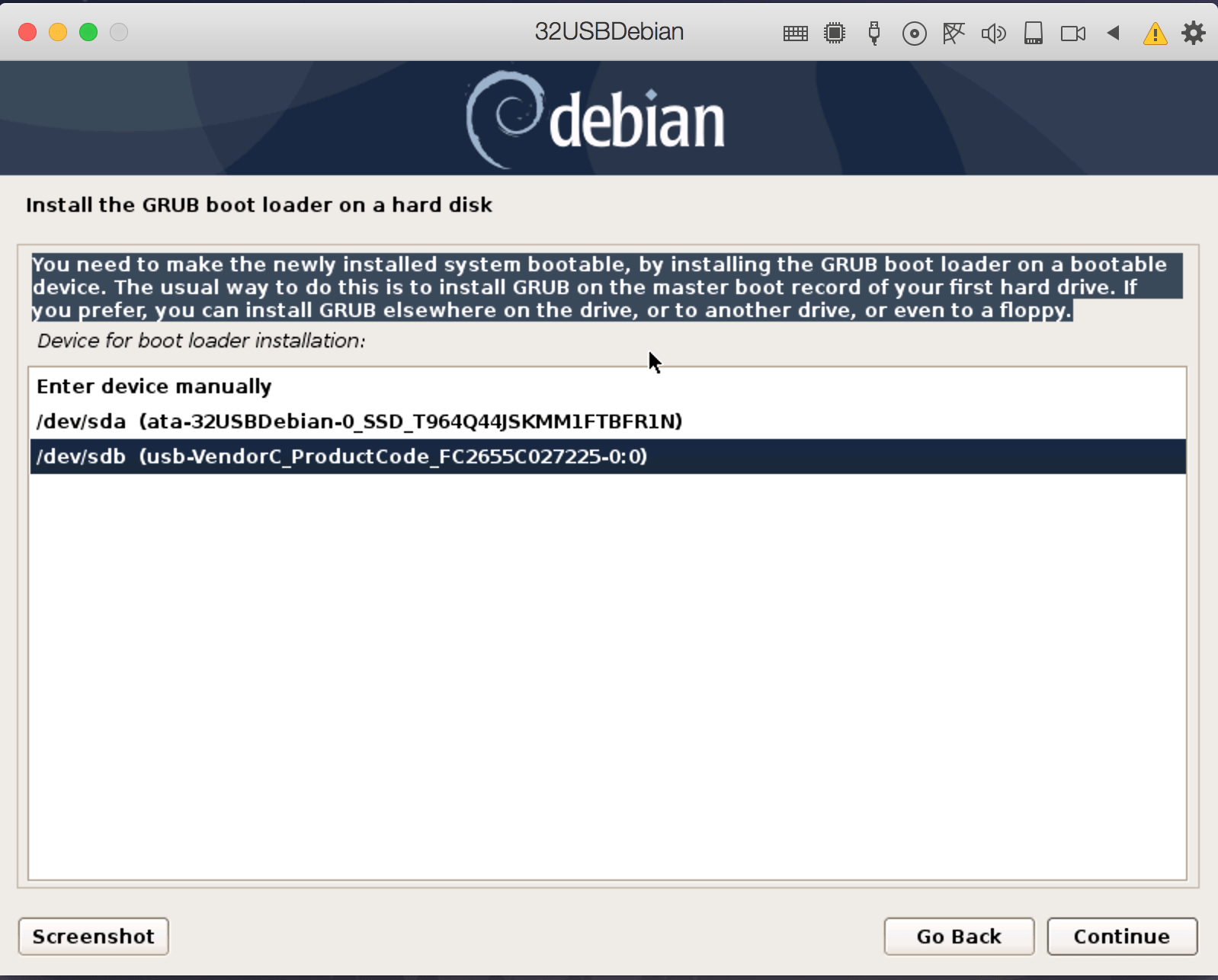Select Enter device manually option
1218x980 pixels.
[607, 386]
